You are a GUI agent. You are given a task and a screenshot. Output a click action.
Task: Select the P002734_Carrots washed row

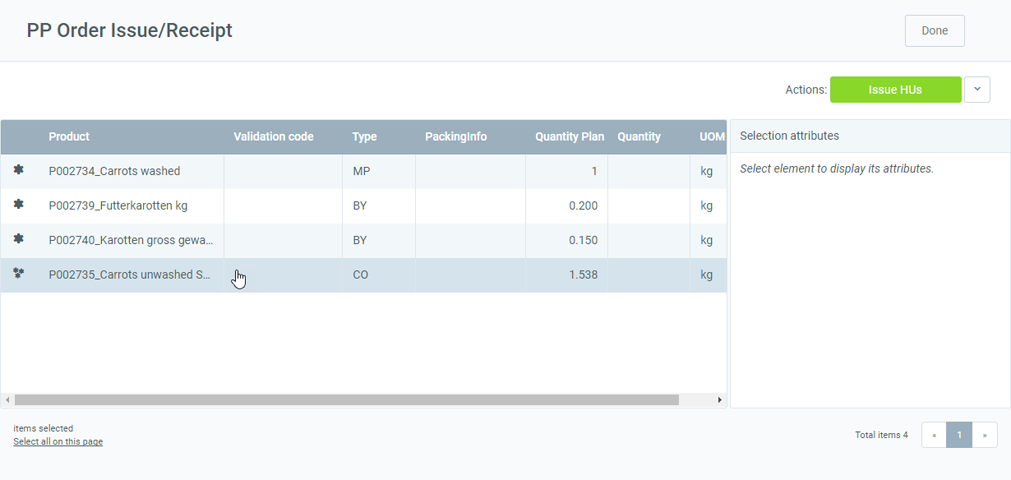coord(364,171)
